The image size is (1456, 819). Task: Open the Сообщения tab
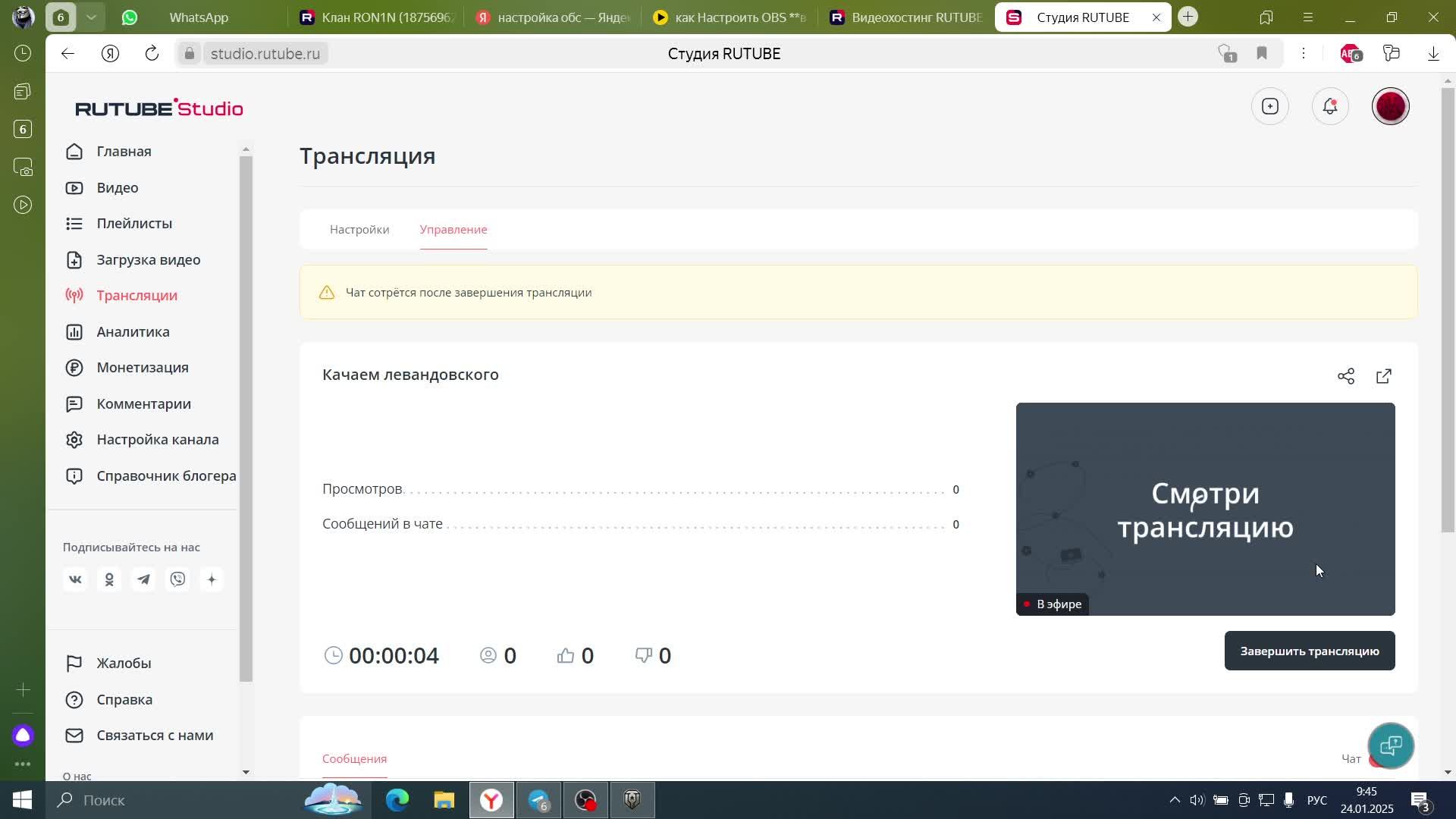354,759
